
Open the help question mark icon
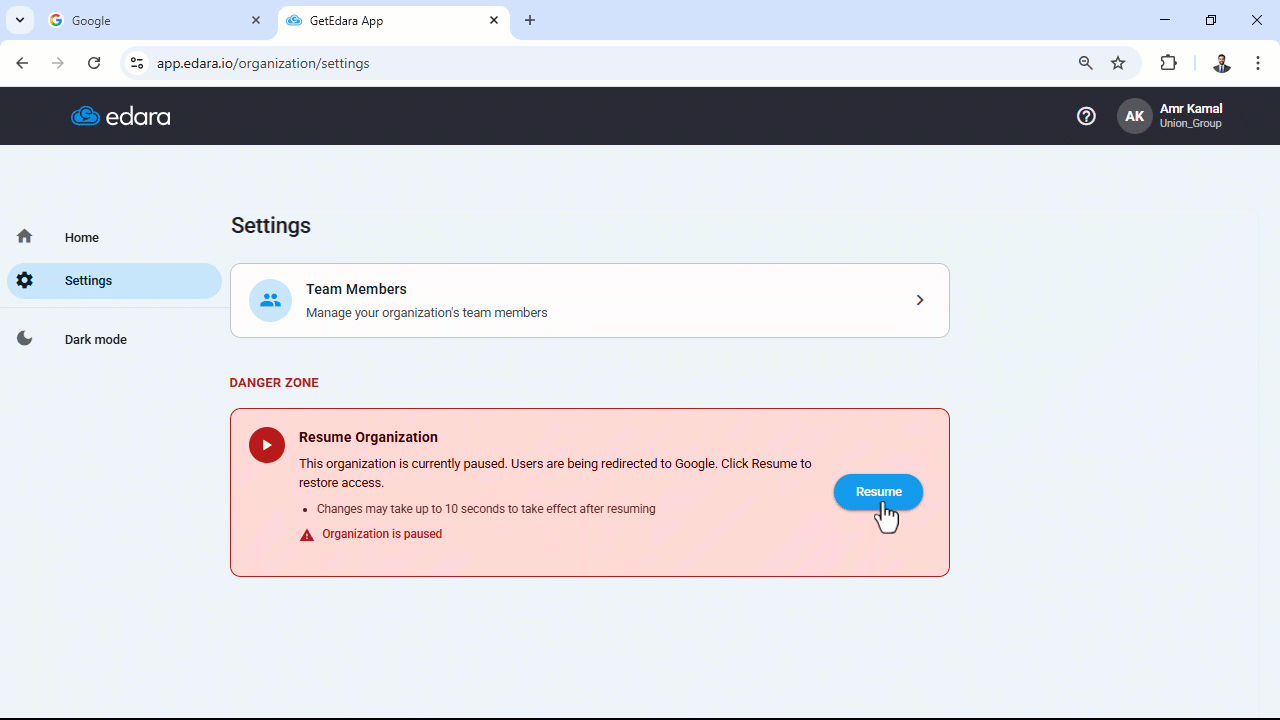pyautogui.click(x=1086, y=116)
